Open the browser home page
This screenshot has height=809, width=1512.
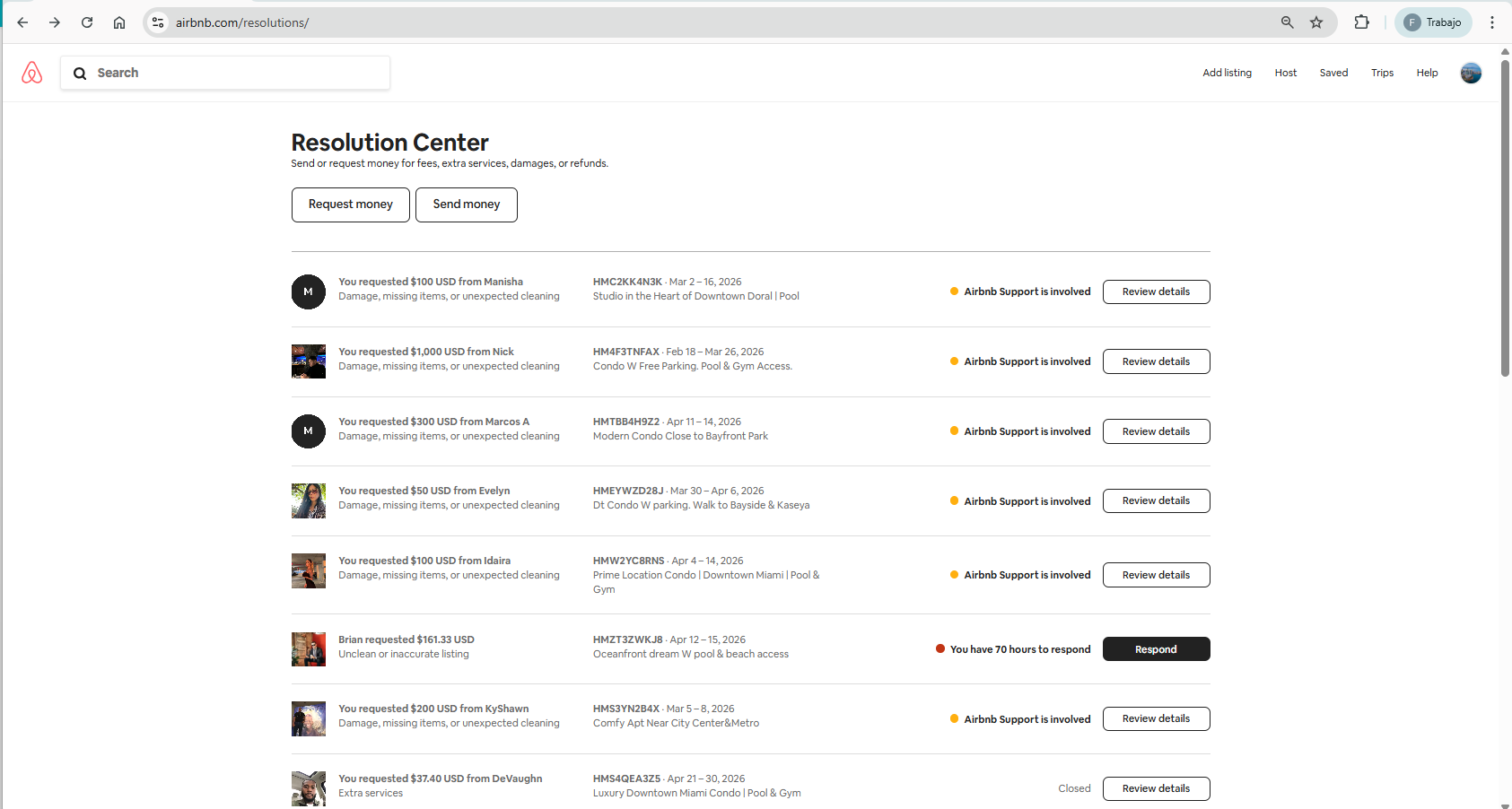tap(119, 22)
